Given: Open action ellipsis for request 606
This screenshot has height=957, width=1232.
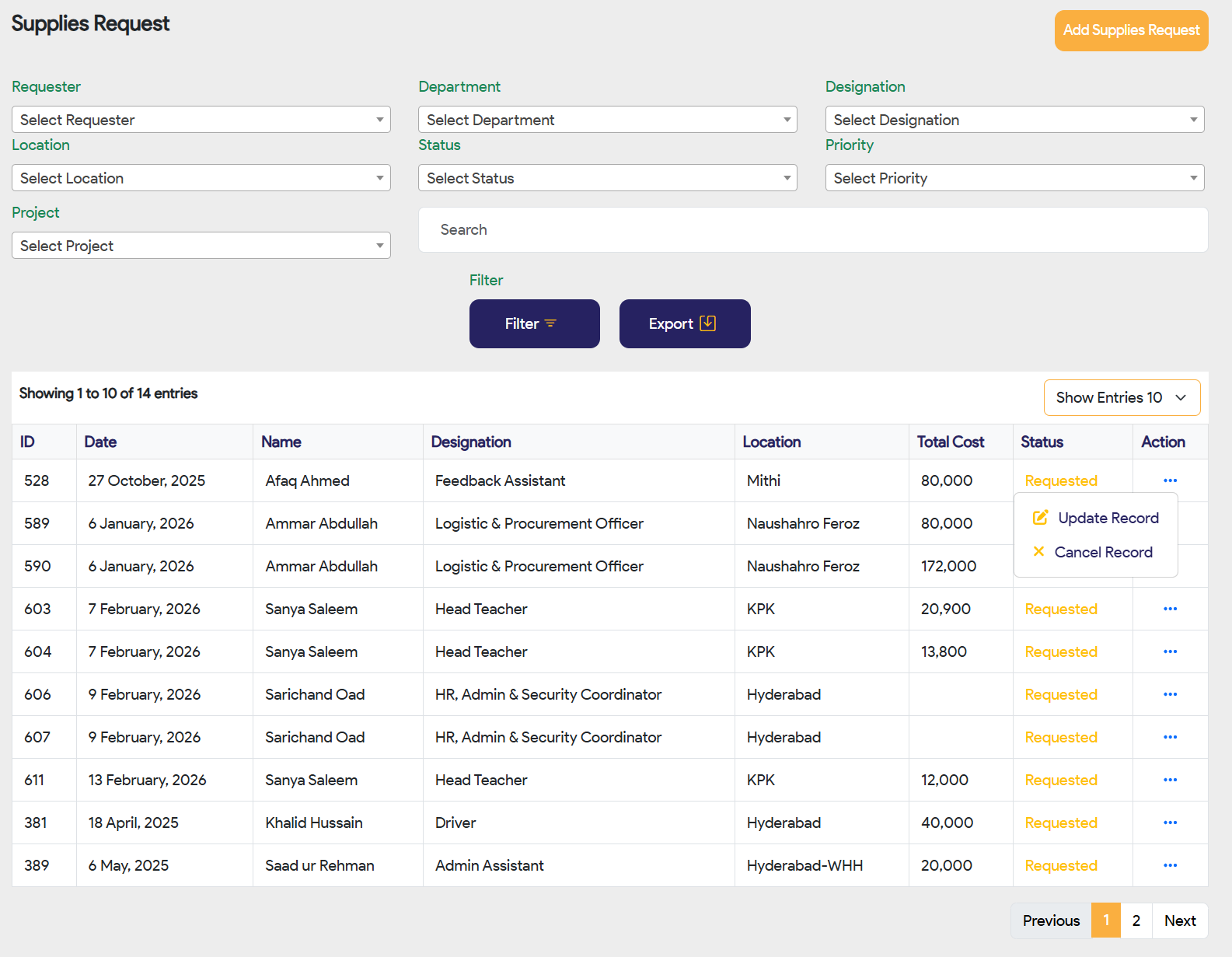Looking at the screenshot, I should pyautogui.click(x=1170, y=694).
